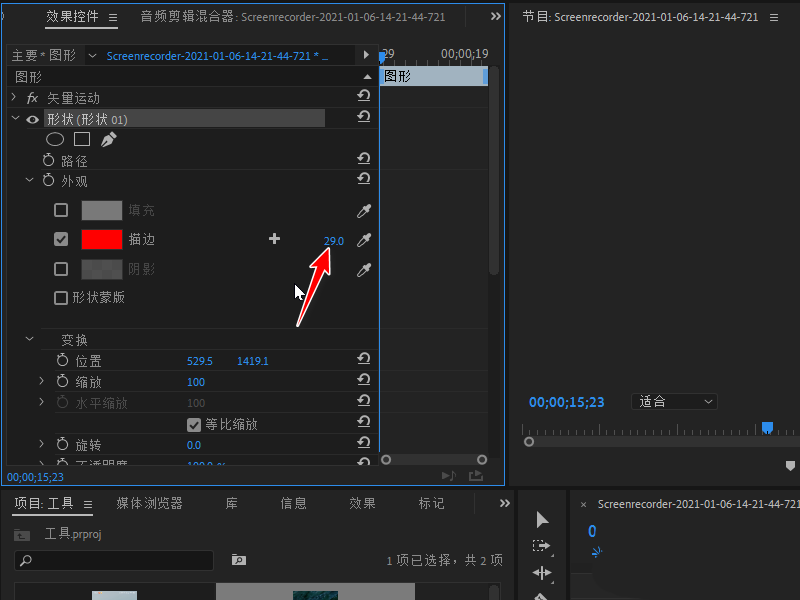Switch to the 效果 tab in bottom panel
This screenshot has width=800, height=600.
pos(362,503)
